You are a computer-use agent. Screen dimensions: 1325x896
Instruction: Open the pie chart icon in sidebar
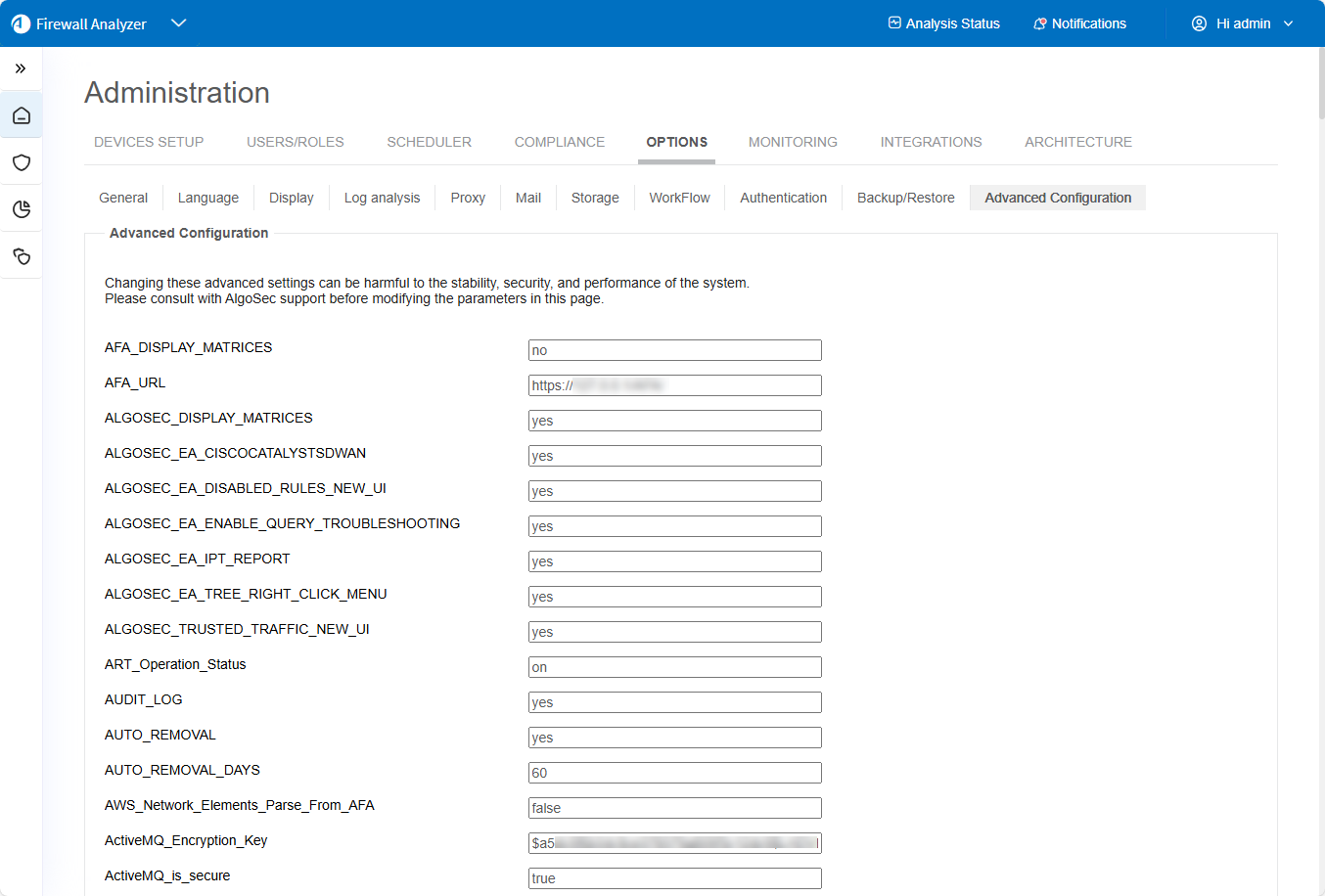[22, 209]
